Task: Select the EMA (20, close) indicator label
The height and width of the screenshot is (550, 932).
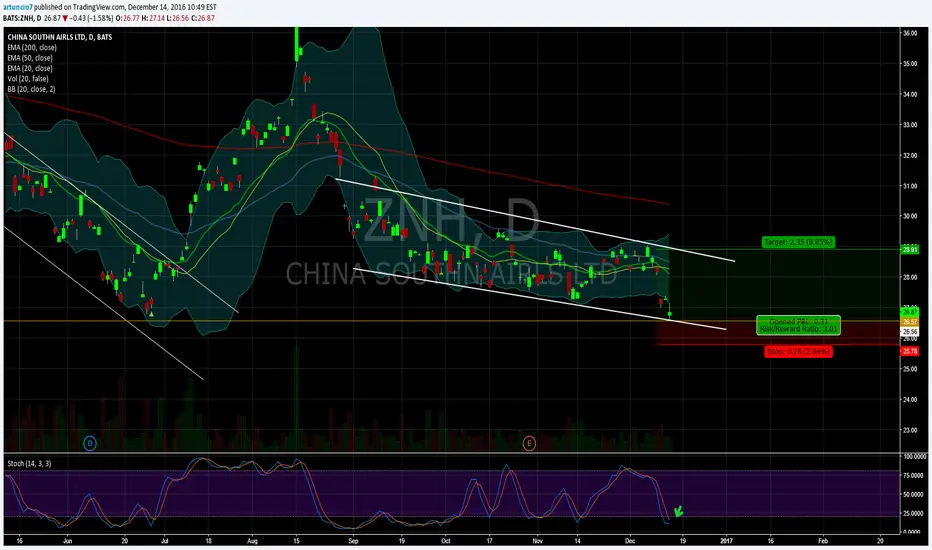Action: 30,68
